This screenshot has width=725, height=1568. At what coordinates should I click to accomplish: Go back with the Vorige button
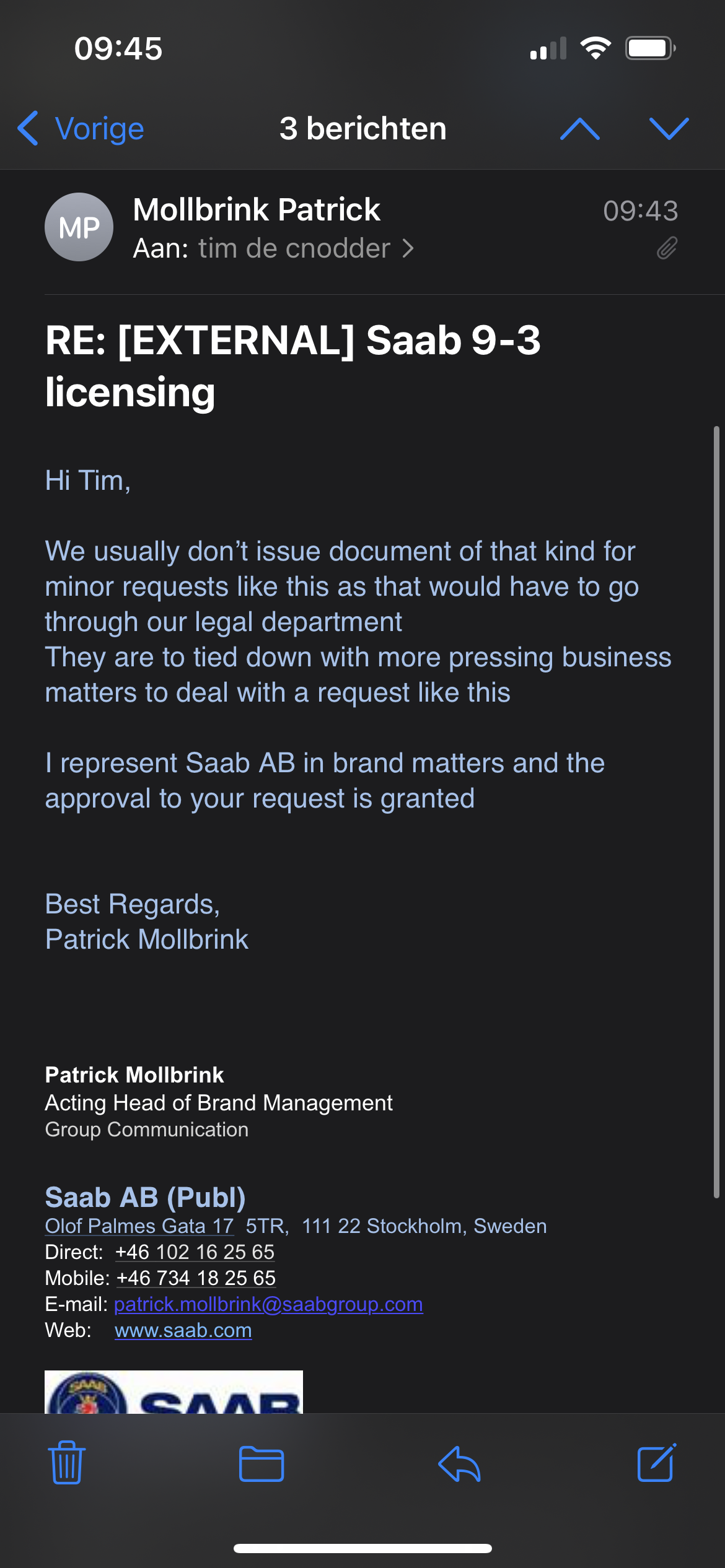(x=81, y=129)
